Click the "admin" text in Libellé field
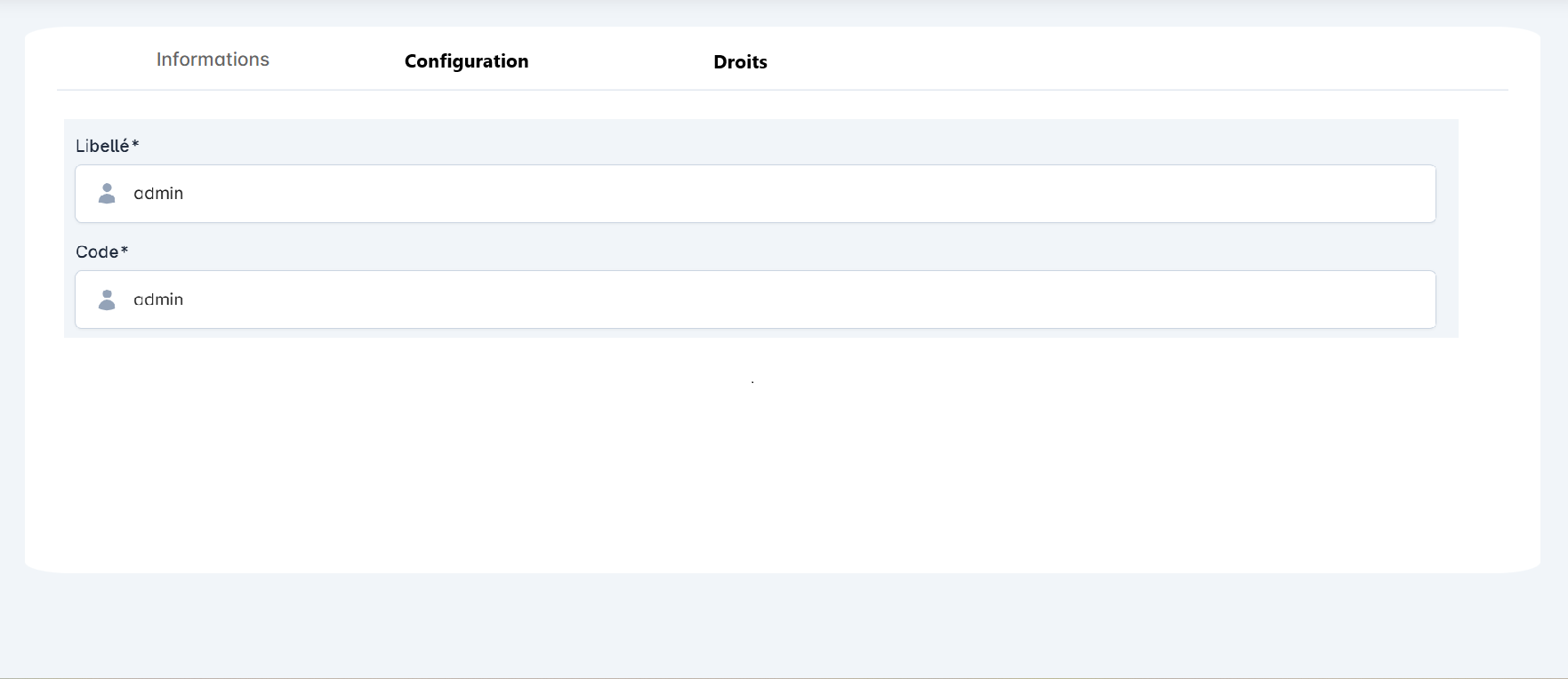Image resolution: width=1568 pixels, height=679 pixels. (x=158, y=194)
